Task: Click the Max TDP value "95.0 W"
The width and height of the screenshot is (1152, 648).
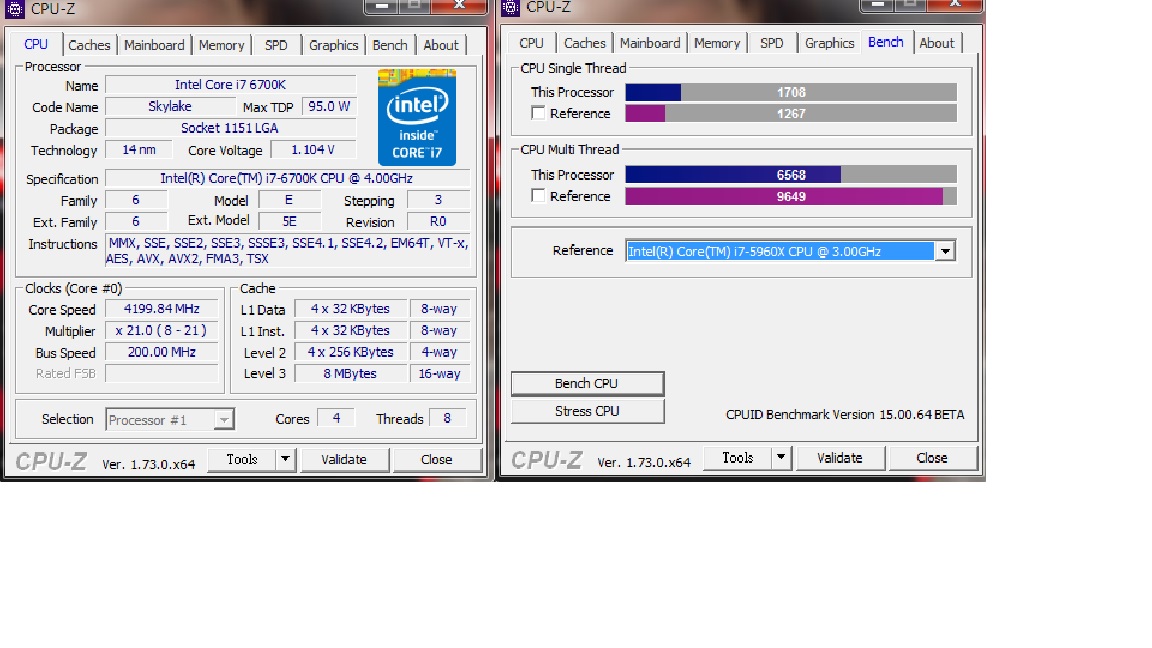Action: click(329, 107)
